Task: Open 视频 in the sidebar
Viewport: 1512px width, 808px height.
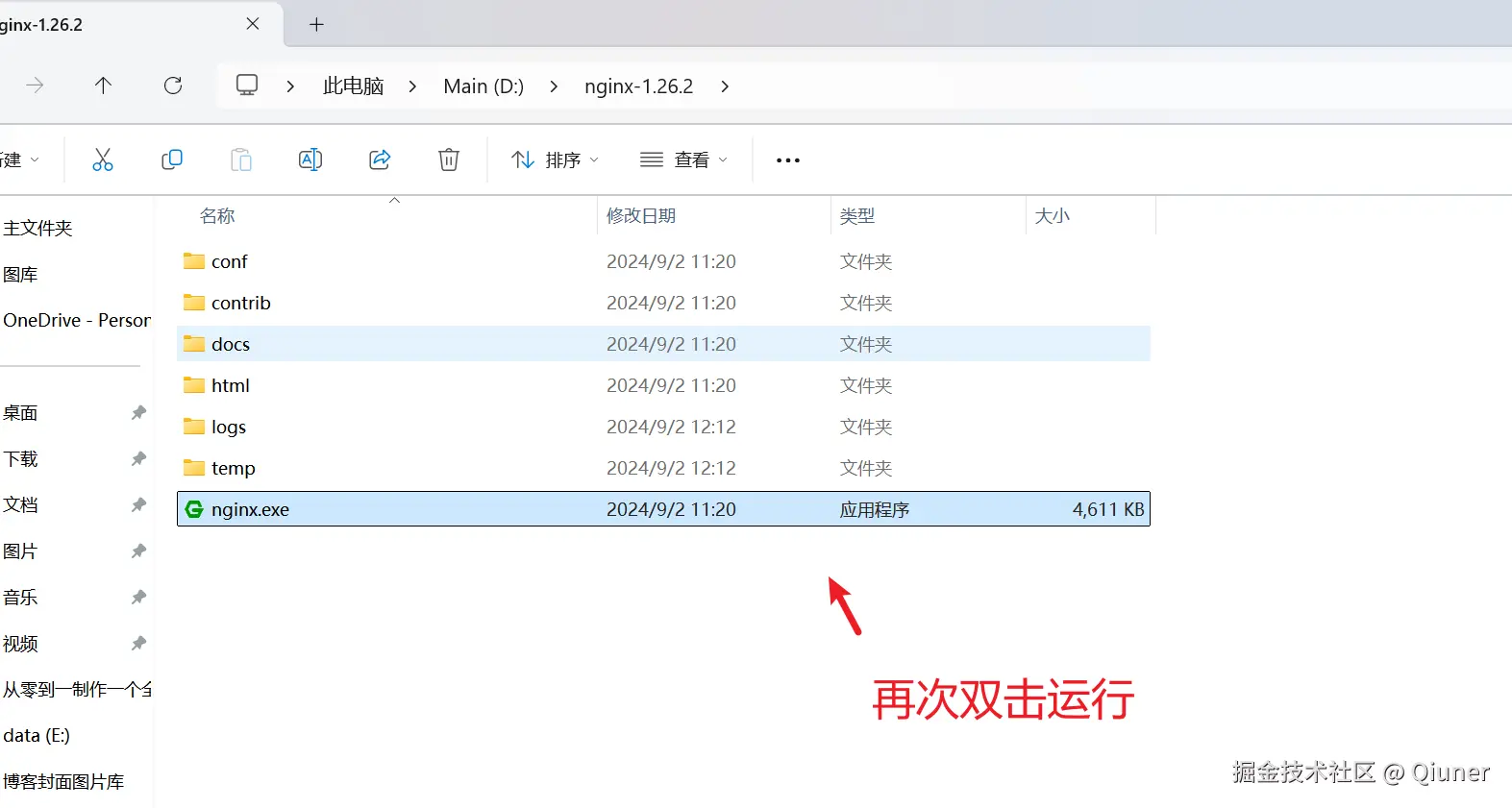Action: 20,643
